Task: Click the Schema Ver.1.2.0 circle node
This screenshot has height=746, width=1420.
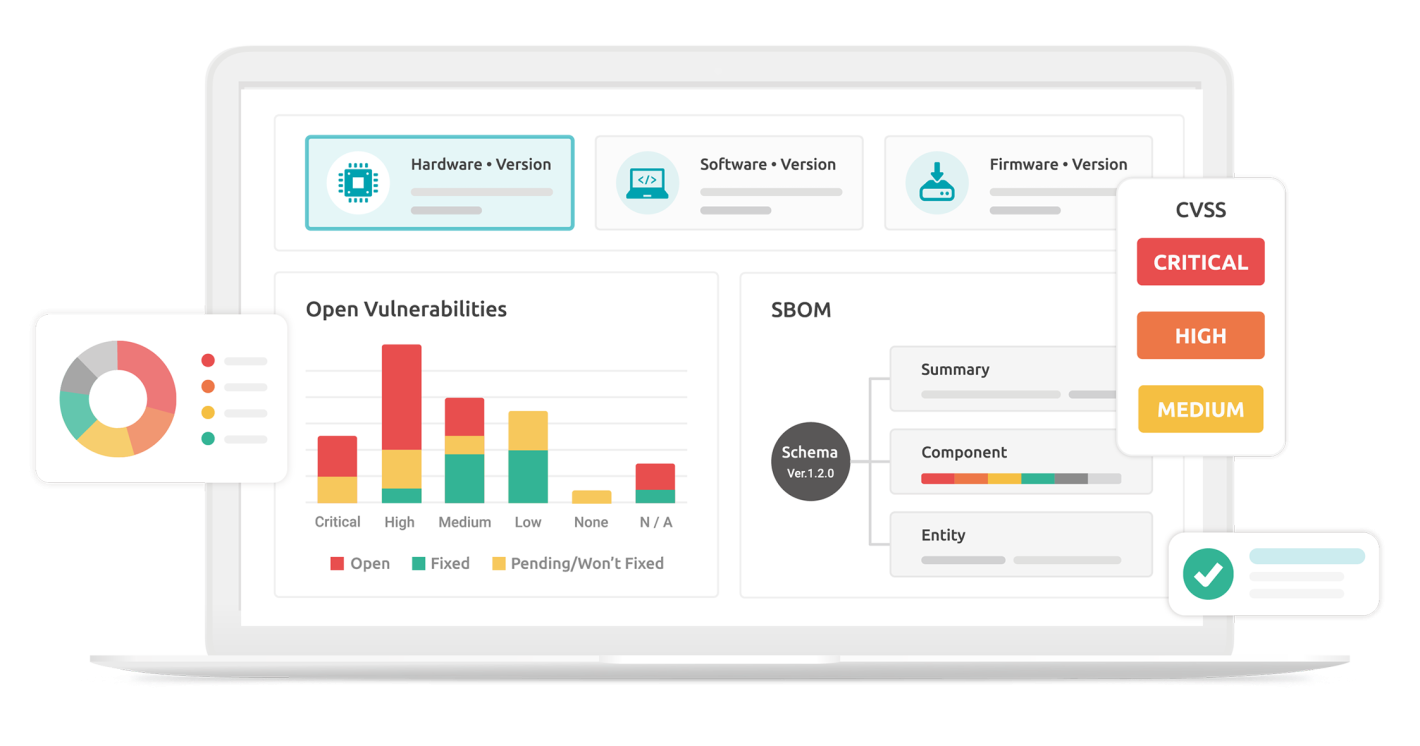Action: pos(810,461)
